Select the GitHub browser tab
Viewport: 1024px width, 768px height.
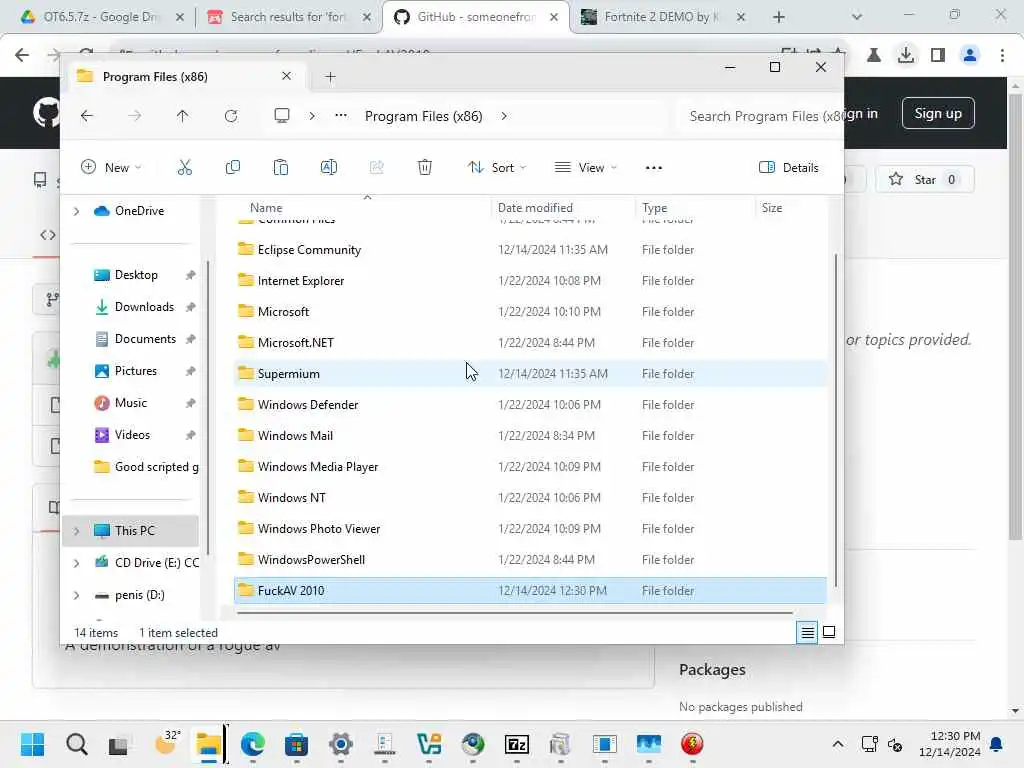[x=475, y=17]
